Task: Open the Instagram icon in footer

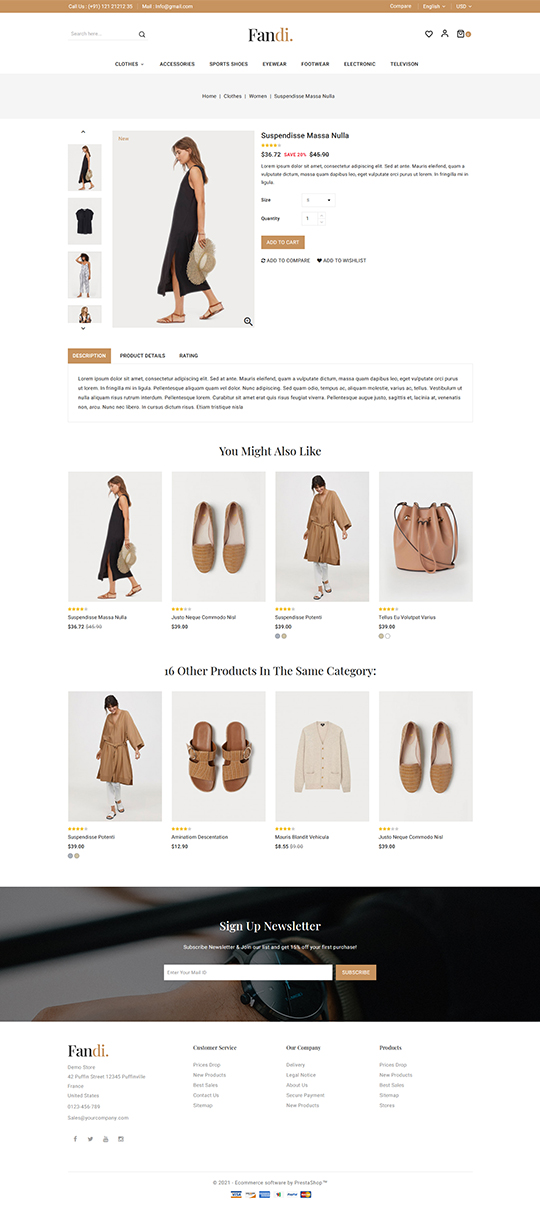Action: pos(121,1139)
